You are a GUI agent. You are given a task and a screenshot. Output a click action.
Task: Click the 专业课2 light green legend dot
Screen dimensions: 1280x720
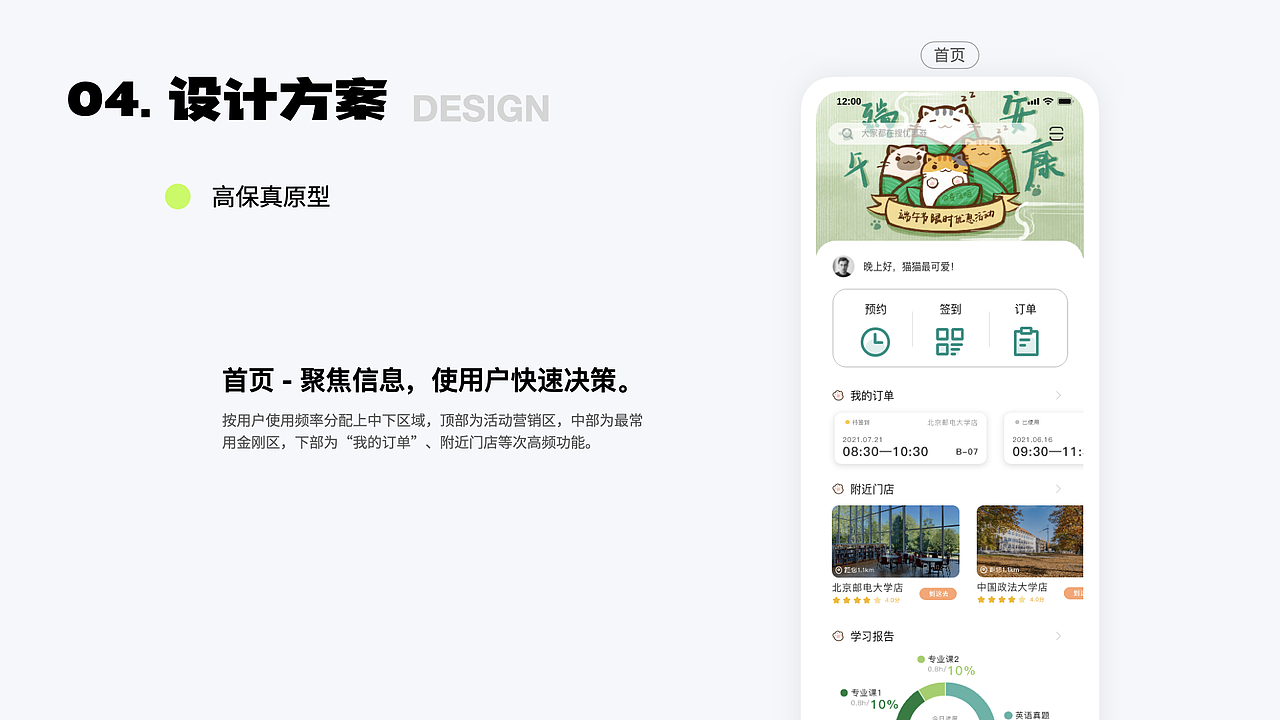921,659
